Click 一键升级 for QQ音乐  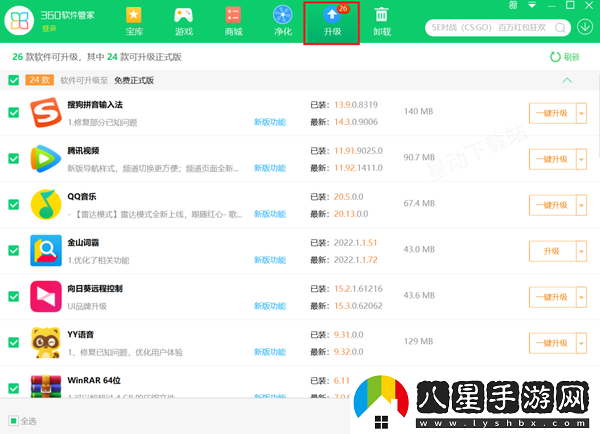(552, 205)
